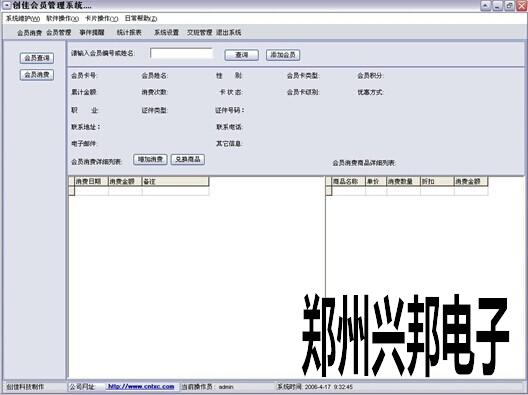Select 会员管理 in the toolbar
Image resolution: width=528 pixels, height=395 pixels.
(x=59, y=33)
